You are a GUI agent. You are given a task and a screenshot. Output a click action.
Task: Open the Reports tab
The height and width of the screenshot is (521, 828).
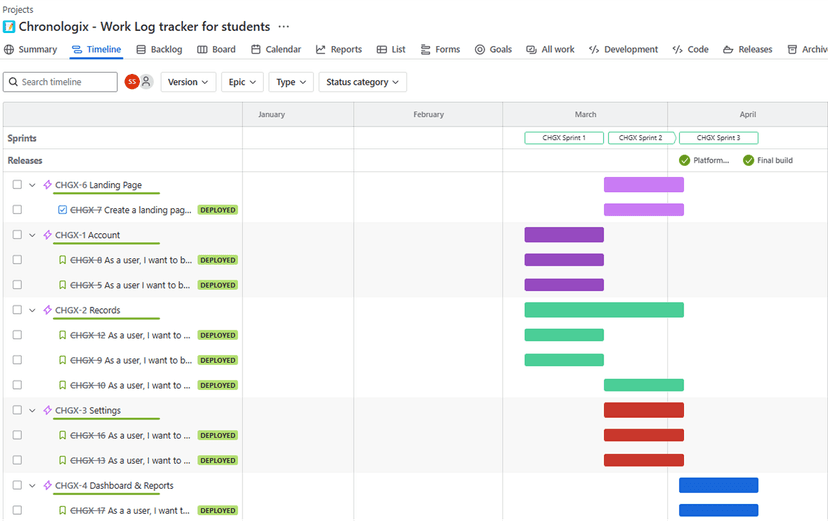tap(339, 49)
